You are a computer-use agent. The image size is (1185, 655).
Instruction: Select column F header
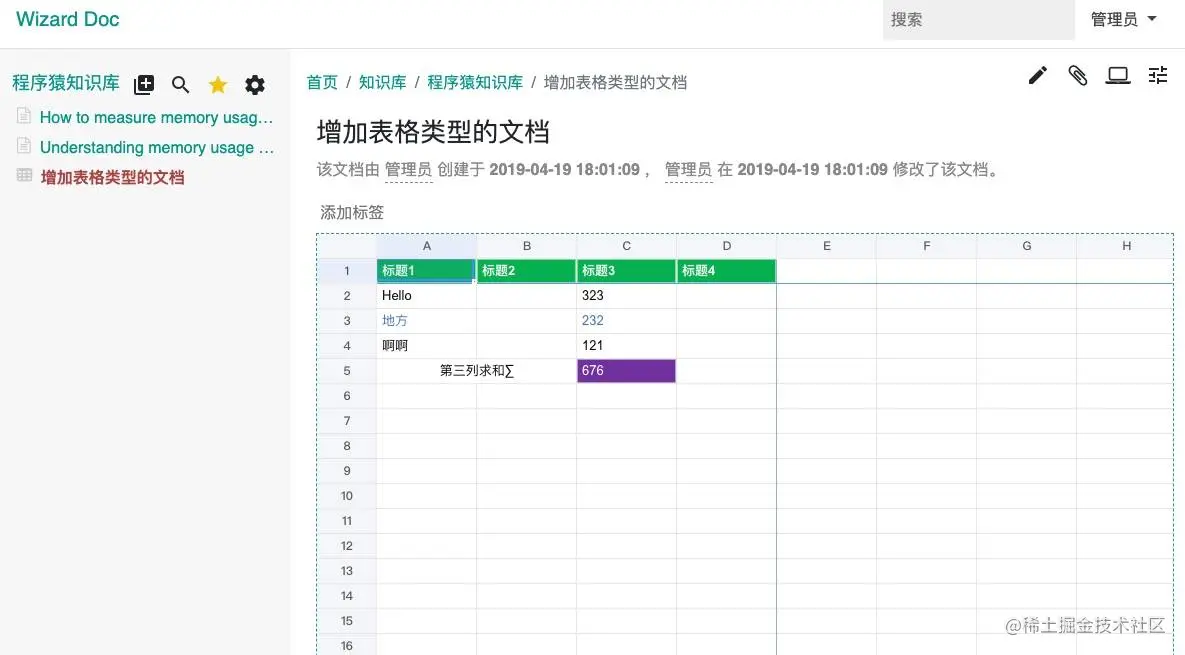[927, 246]
